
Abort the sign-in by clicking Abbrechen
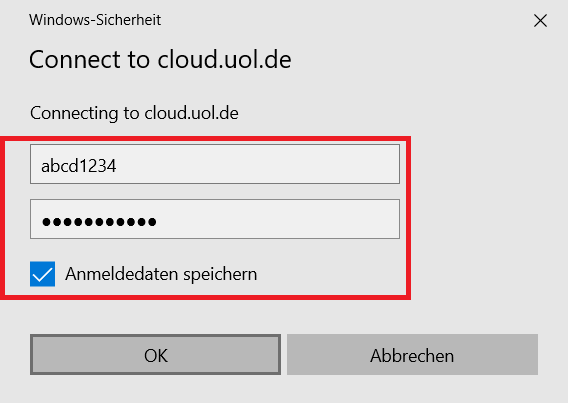tap(412, 354)
